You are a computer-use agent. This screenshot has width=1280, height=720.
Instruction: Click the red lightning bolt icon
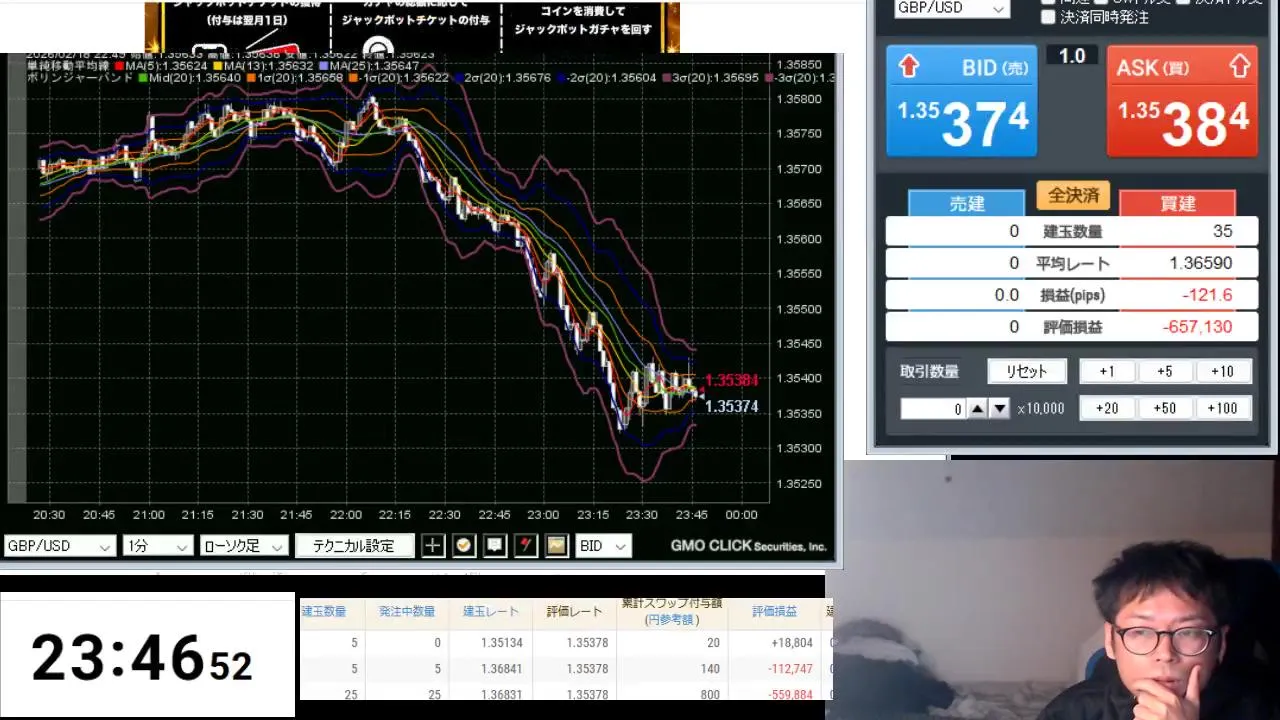click(x=526, y=545)
